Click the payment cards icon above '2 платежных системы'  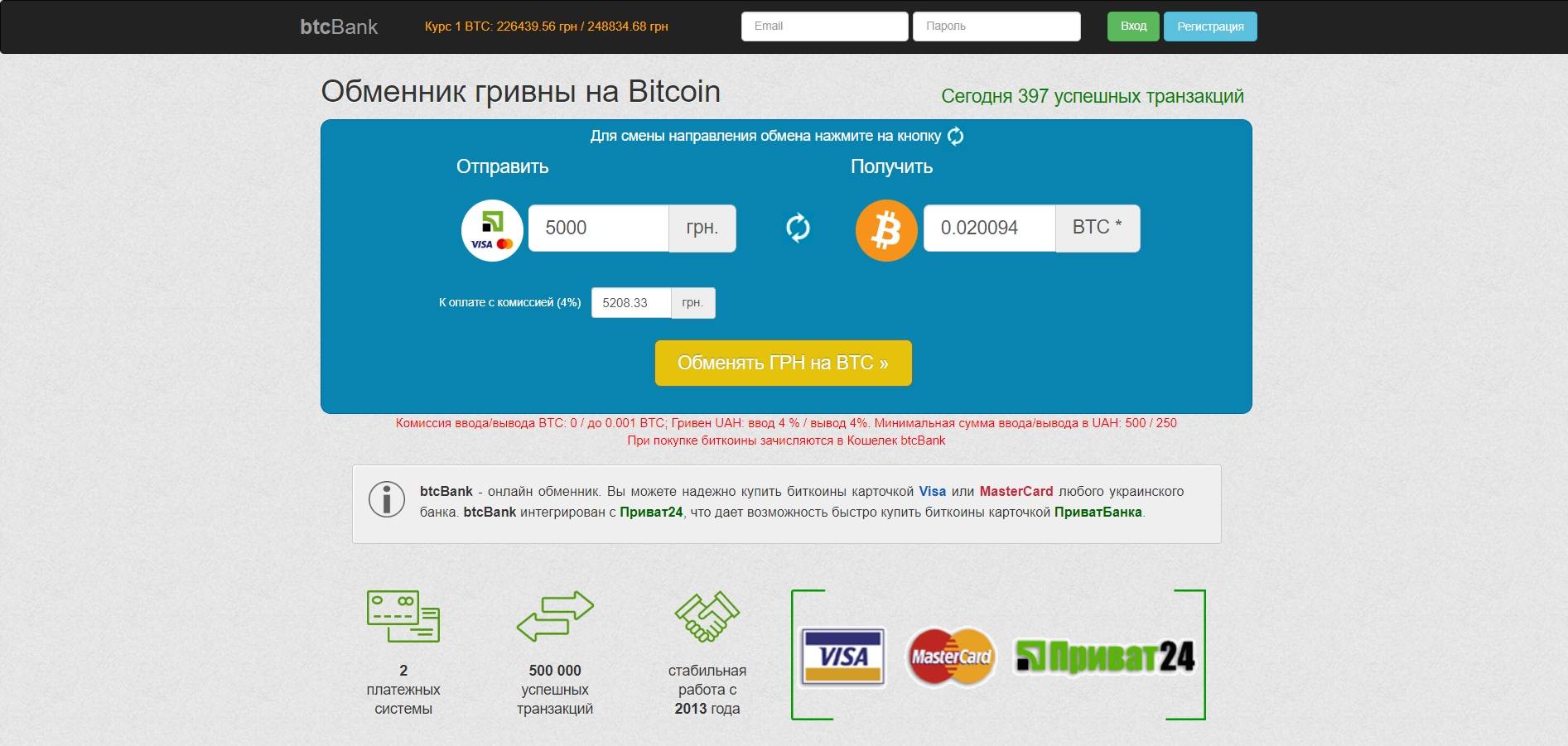[403, 616]
